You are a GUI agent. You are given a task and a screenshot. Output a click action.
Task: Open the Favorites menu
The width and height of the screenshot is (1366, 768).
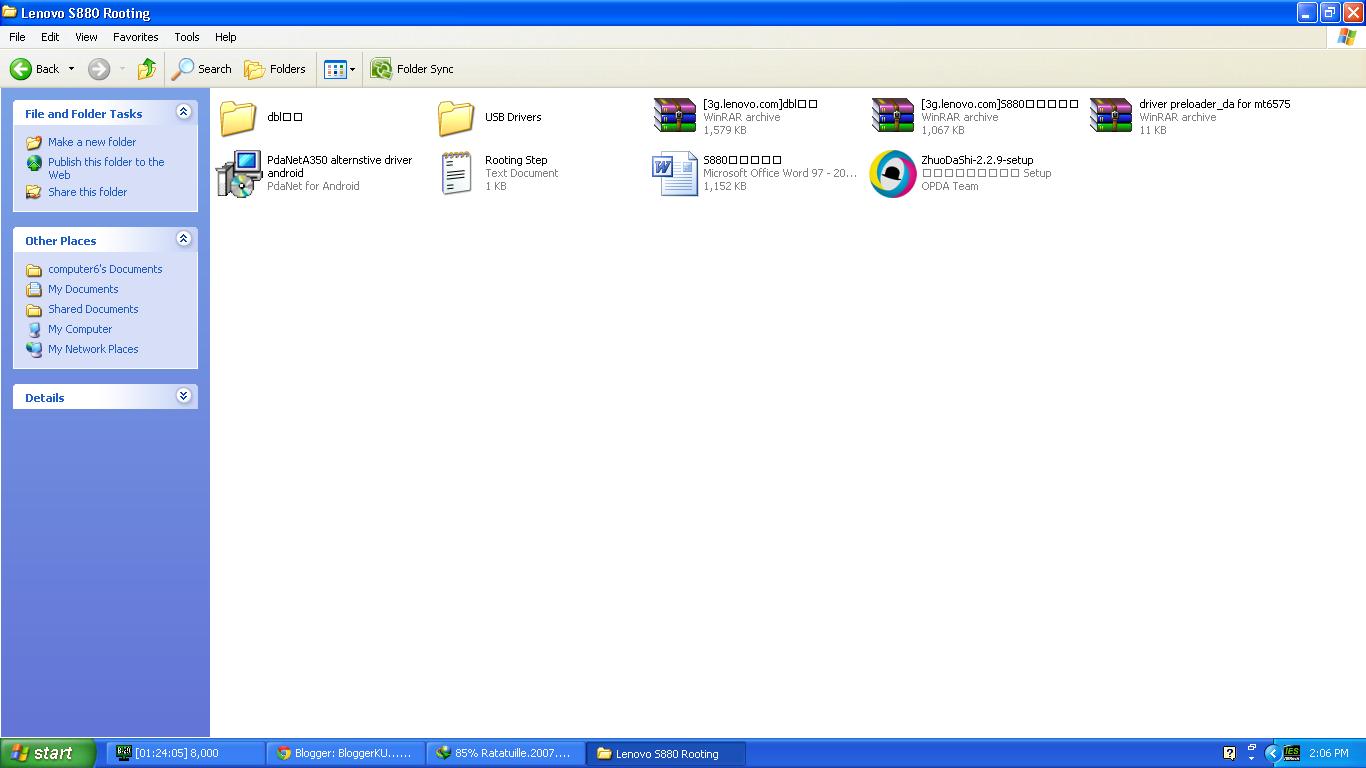click(x=135, y=37)
